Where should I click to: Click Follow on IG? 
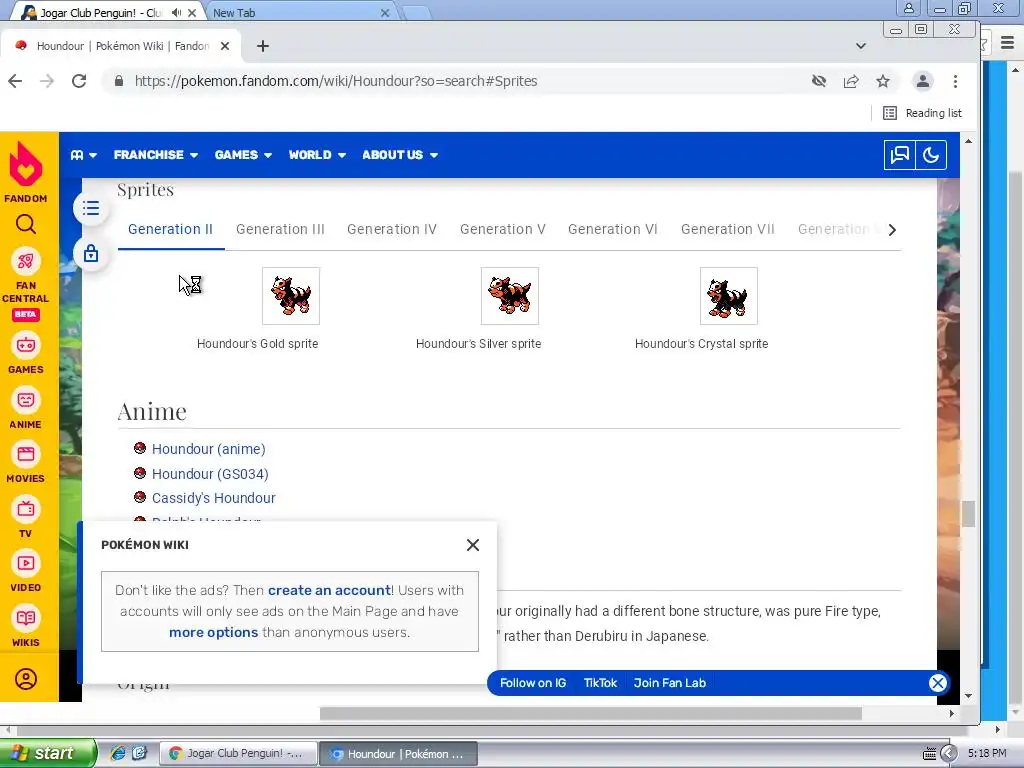click(533, 683)
